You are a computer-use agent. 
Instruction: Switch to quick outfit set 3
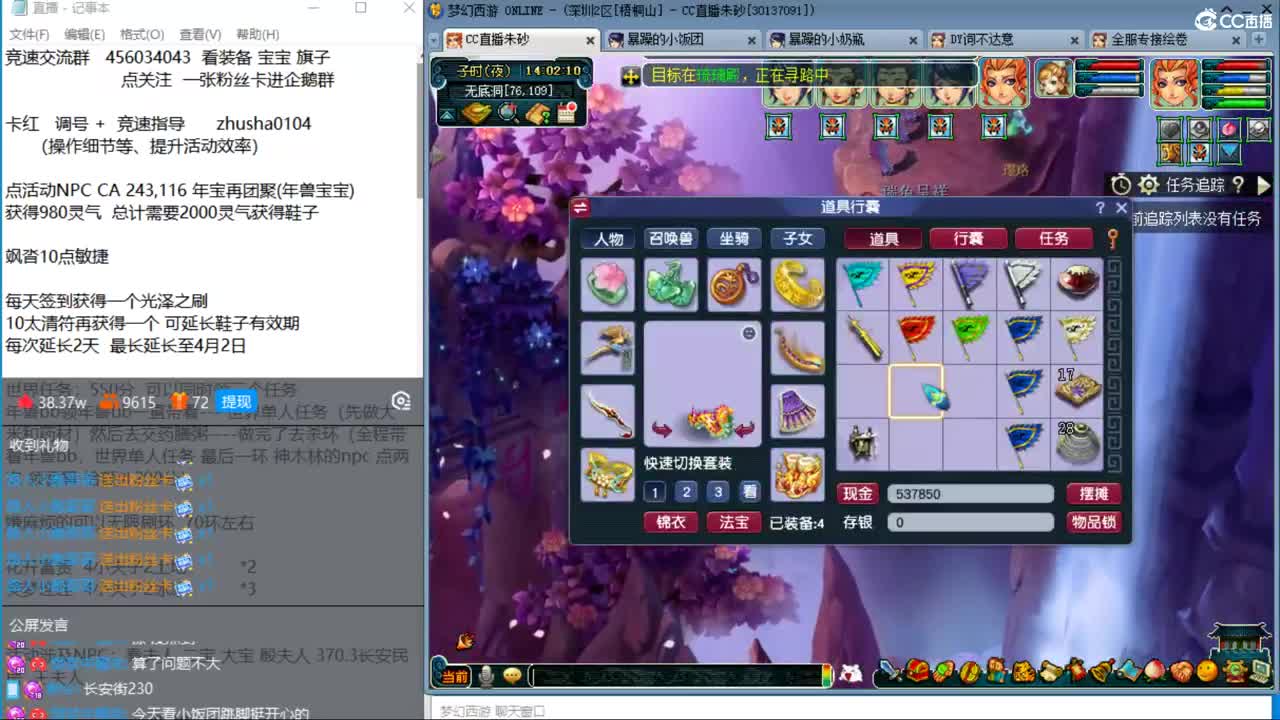tap(718, 492)
